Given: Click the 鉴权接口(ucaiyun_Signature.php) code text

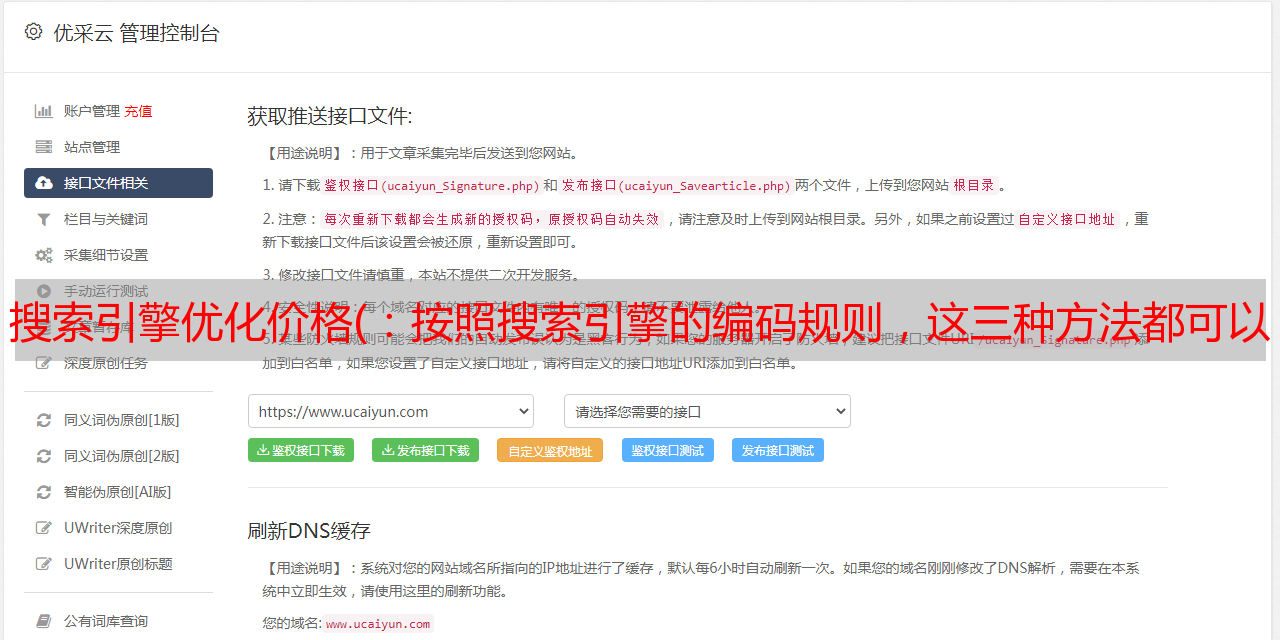Looking at the screenshot, I should [x=431, y=186].
